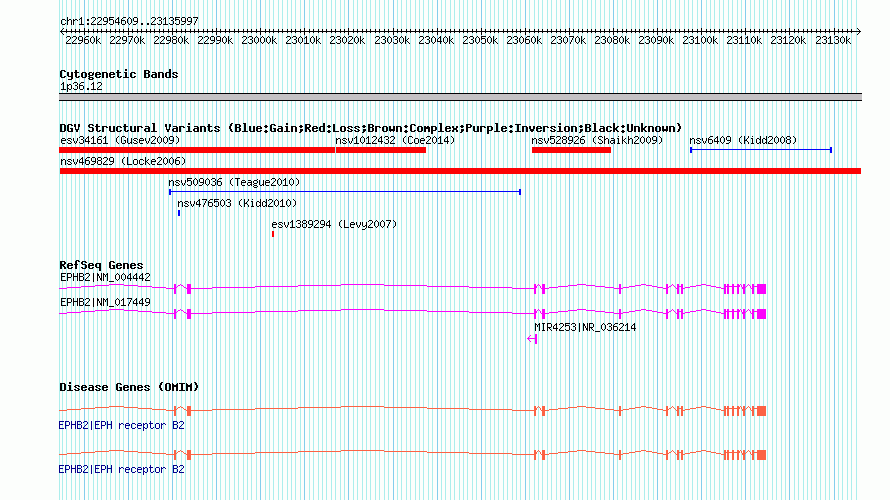This screenshot has height=500, width=890.
Task: Open MIR4253|NR_036214 gene label
Action: click(585, 327)
